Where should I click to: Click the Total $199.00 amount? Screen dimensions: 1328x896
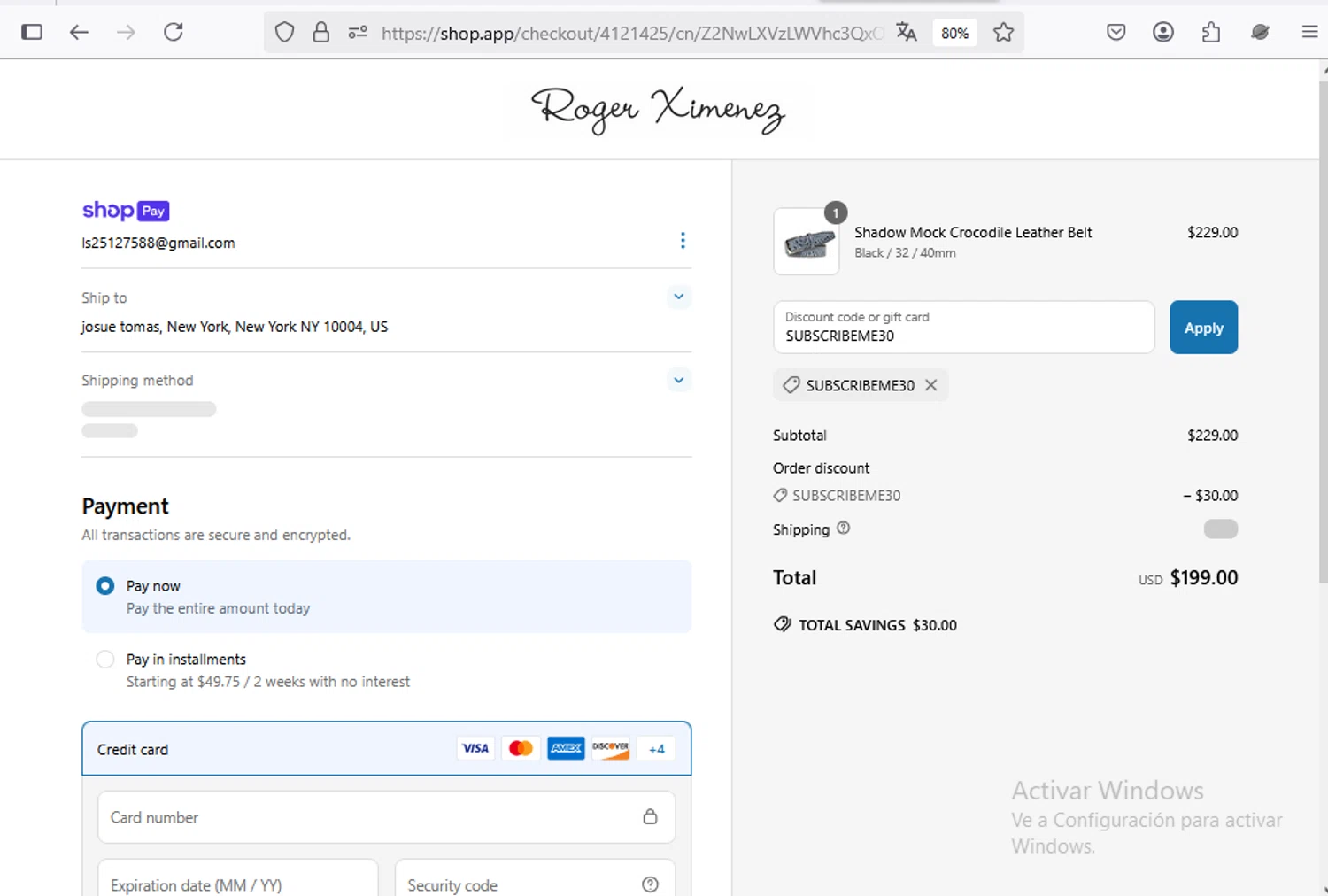(1204, 578)
